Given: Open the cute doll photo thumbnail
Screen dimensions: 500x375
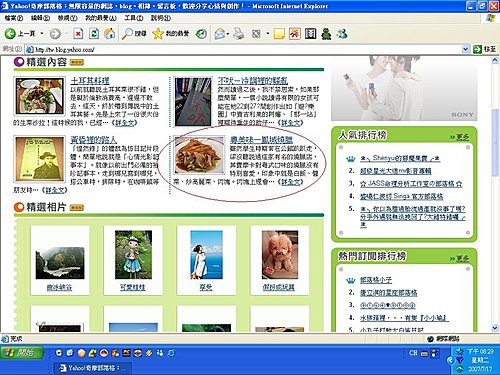Looking at the screenshot, I should click(133, 255).
